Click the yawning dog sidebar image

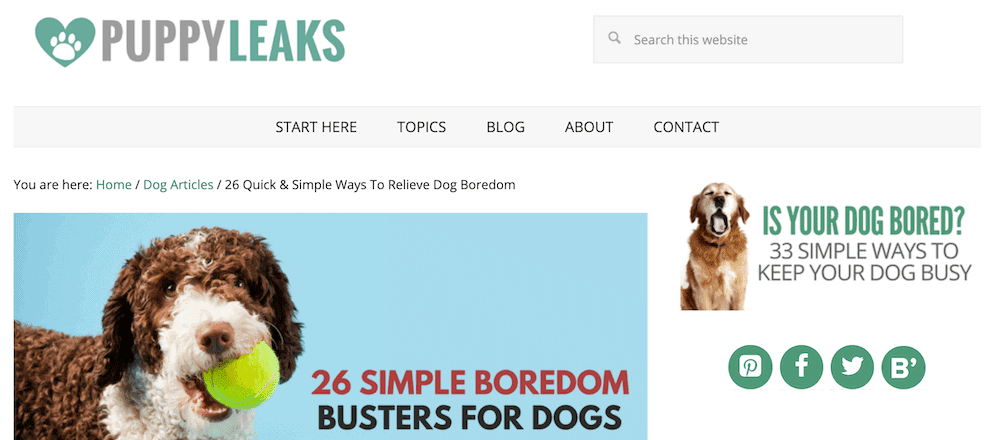pos(715,246)
